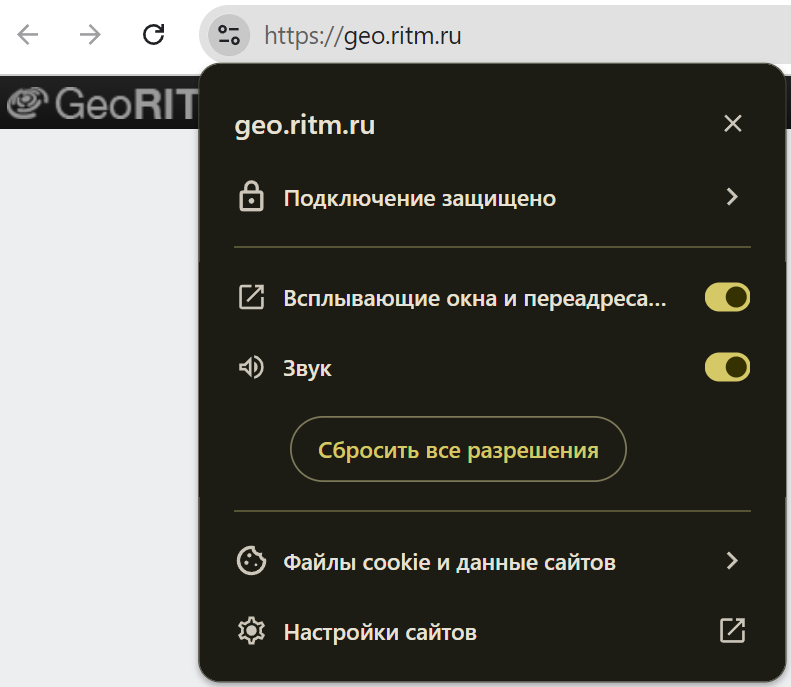Image resolution: width=791 pixels, height=687 pixels.
Task: Open "Файлы cookie и данные сайтов"
Action: click(449, 562)
